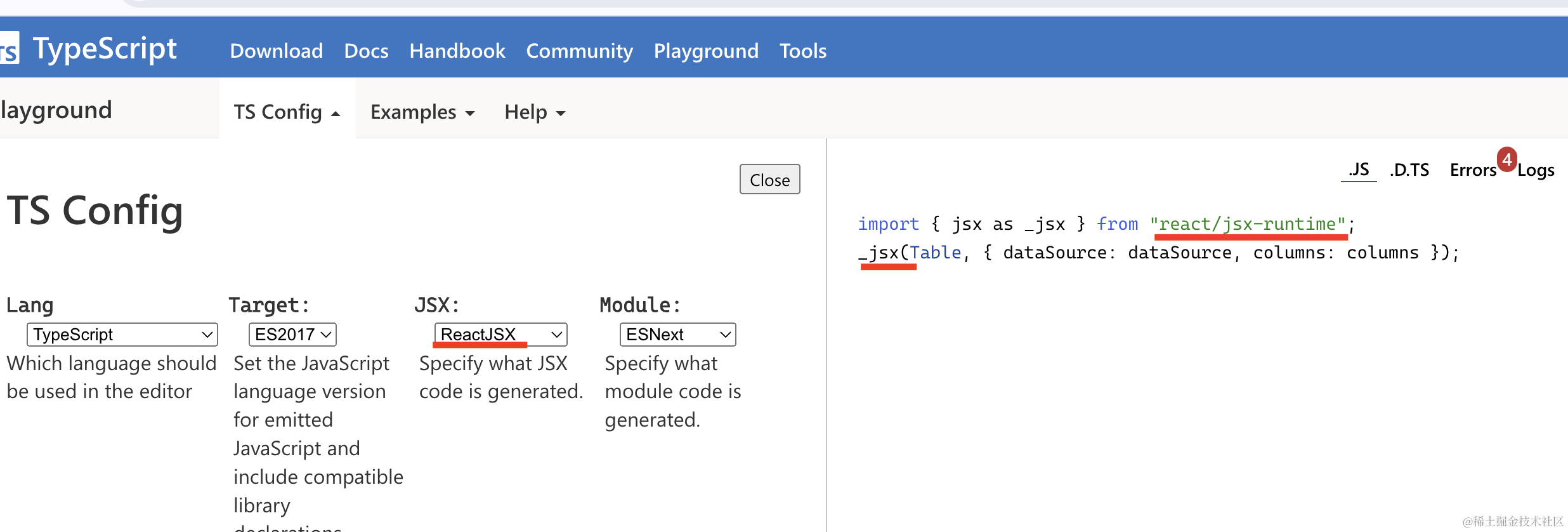Open the Module ESNext dropdown

pyautogui.click(x=677, y=335)
